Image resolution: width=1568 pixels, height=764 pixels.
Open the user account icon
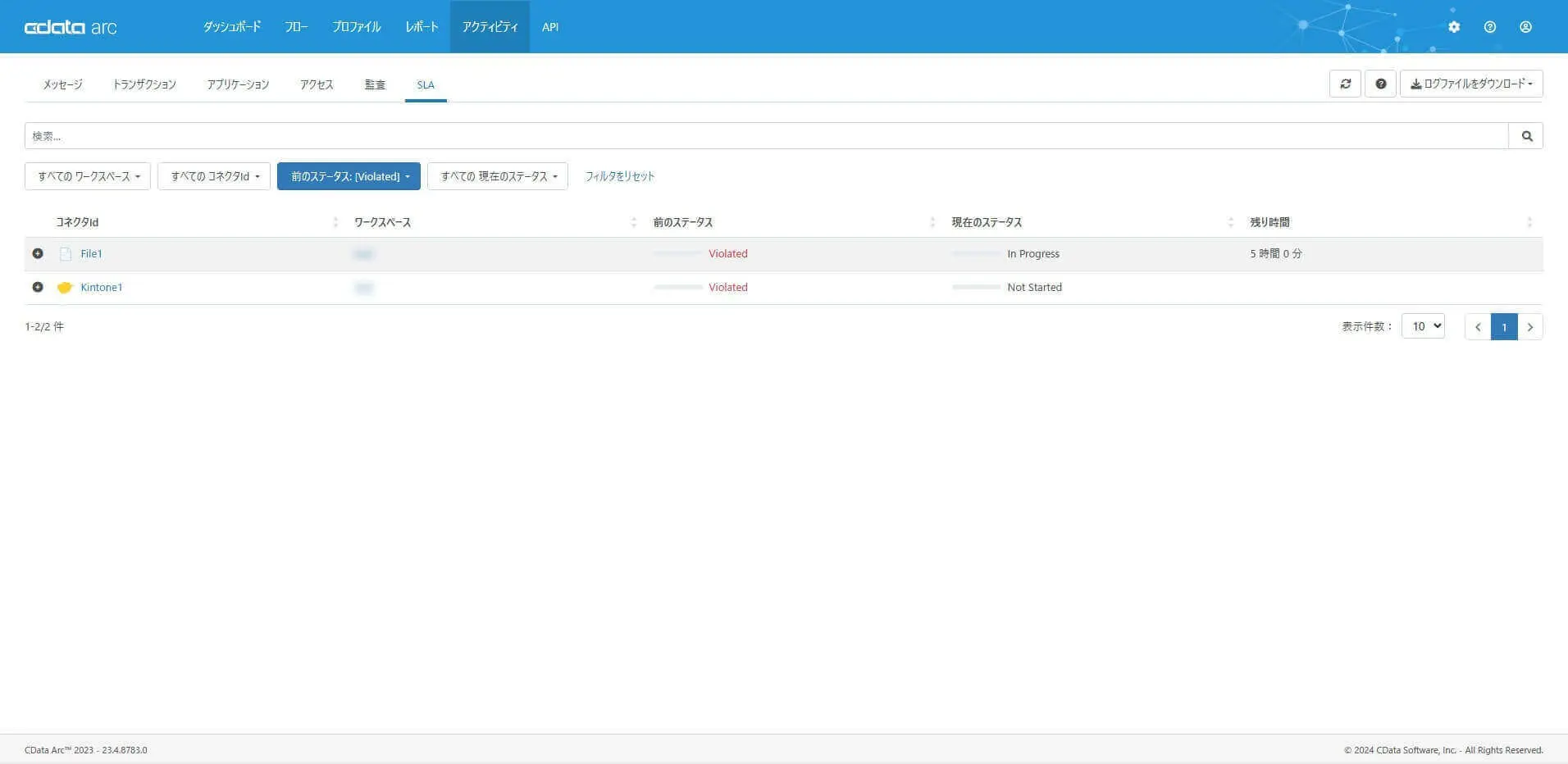[x=1525, y=27]
